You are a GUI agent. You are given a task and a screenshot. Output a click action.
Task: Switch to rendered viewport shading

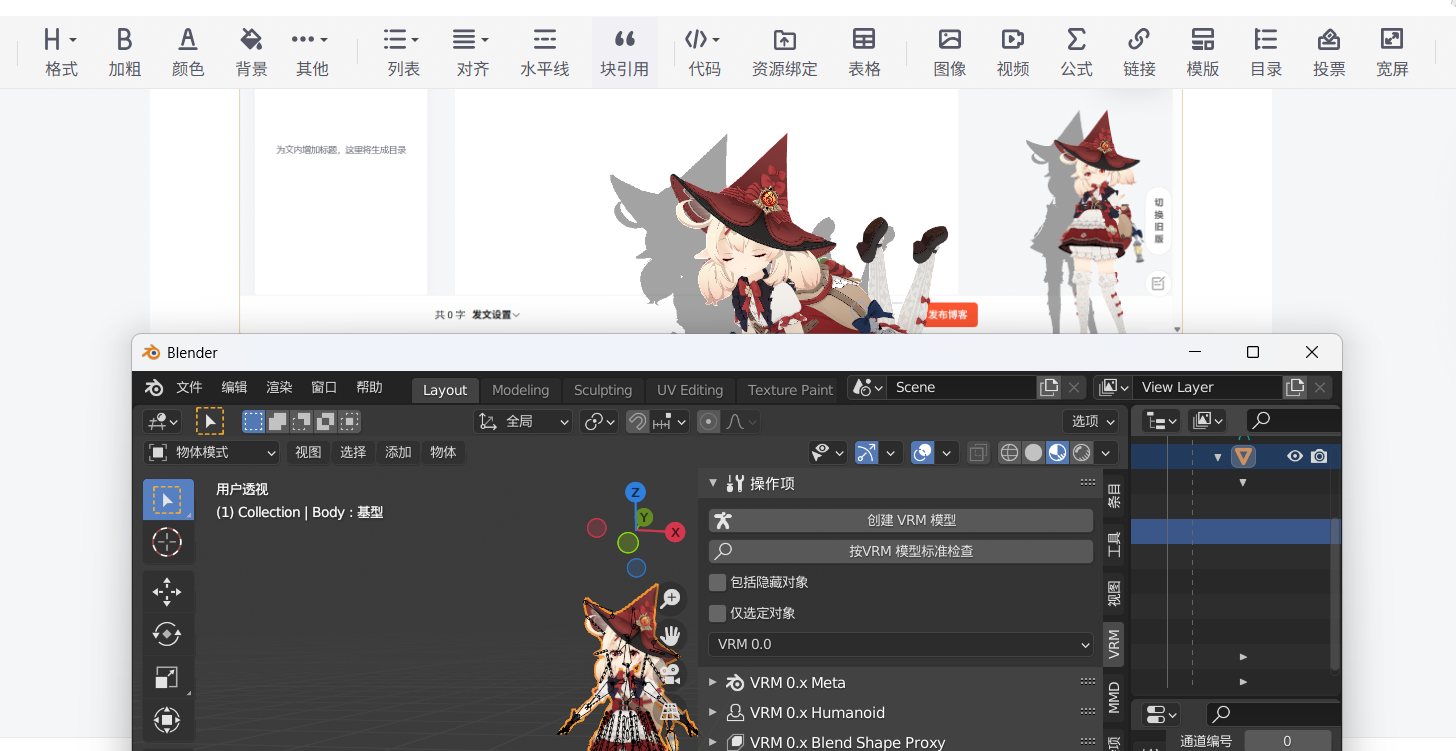tap(1082, 453)
